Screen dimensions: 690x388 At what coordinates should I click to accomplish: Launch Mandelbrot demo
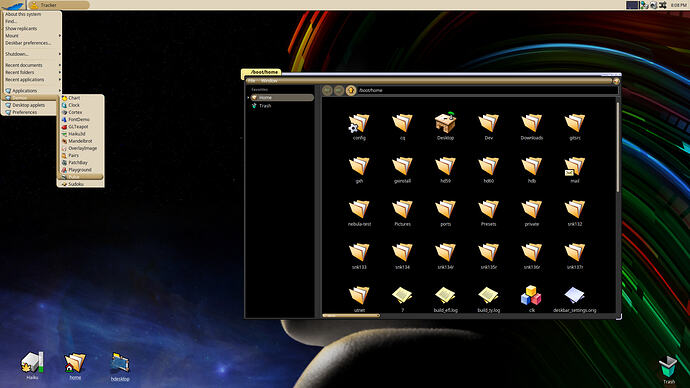pyautogui.click(x=81, y=141)
